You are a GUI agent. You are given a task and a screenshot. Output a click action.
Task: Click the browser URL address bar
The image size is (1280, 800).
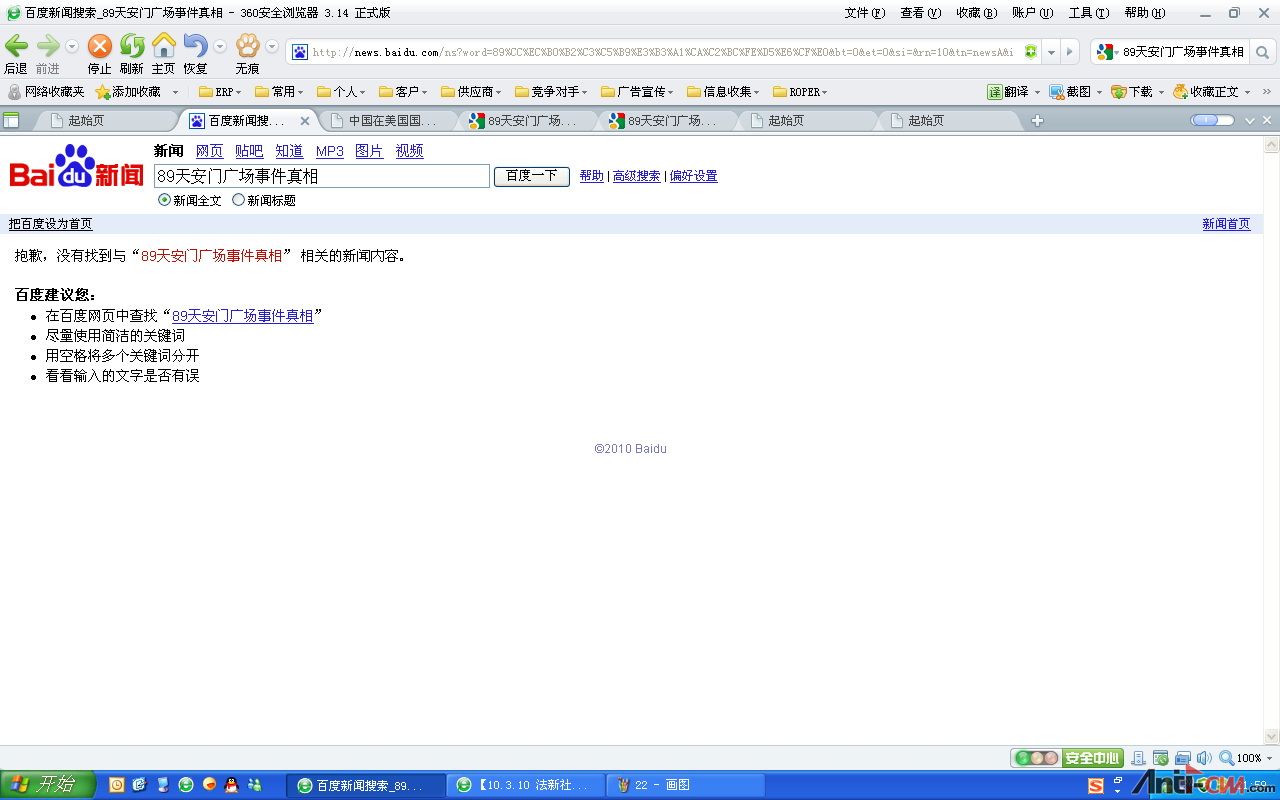[664, 52]
